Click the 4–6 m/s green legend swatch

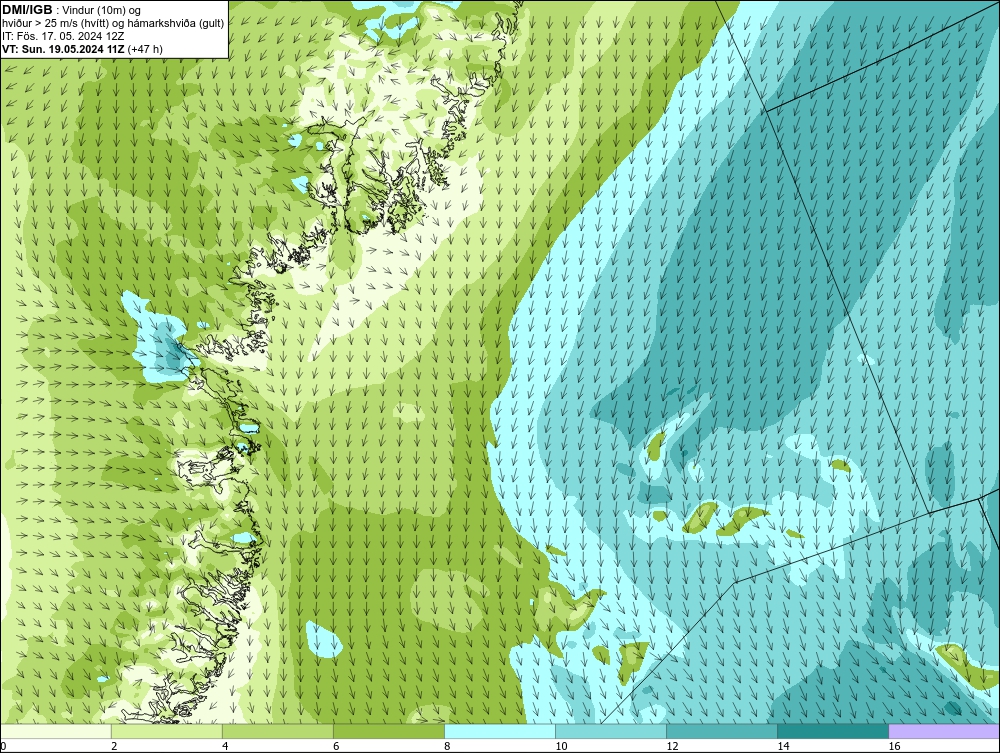(x=278, y=731)
